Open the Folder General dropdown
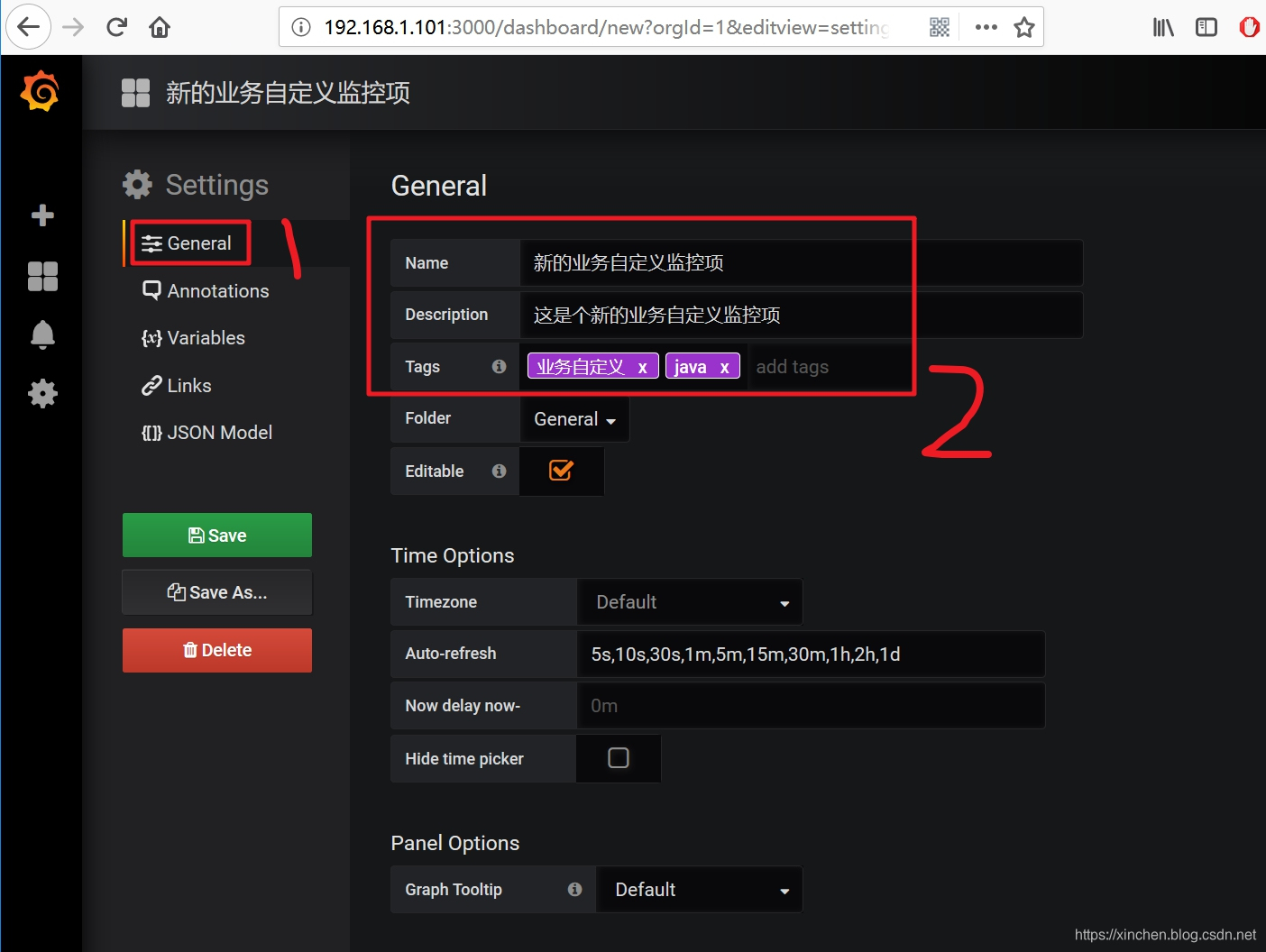Screen dimensions: 1266x952 (x=575, y=419)
